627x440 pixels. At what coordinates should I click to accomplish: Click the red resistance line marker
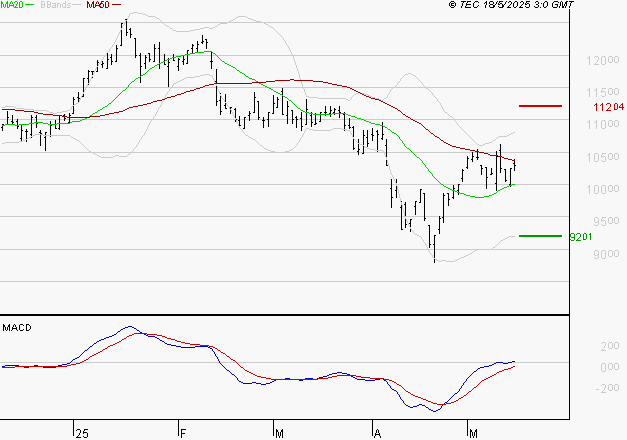540,106
